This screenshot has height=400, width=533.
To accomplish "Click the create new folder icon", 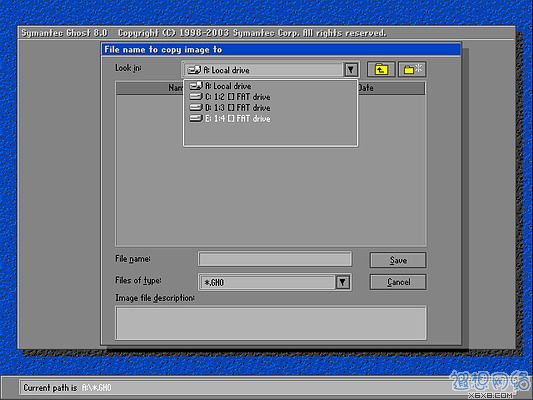I will (x=412, y=70).
